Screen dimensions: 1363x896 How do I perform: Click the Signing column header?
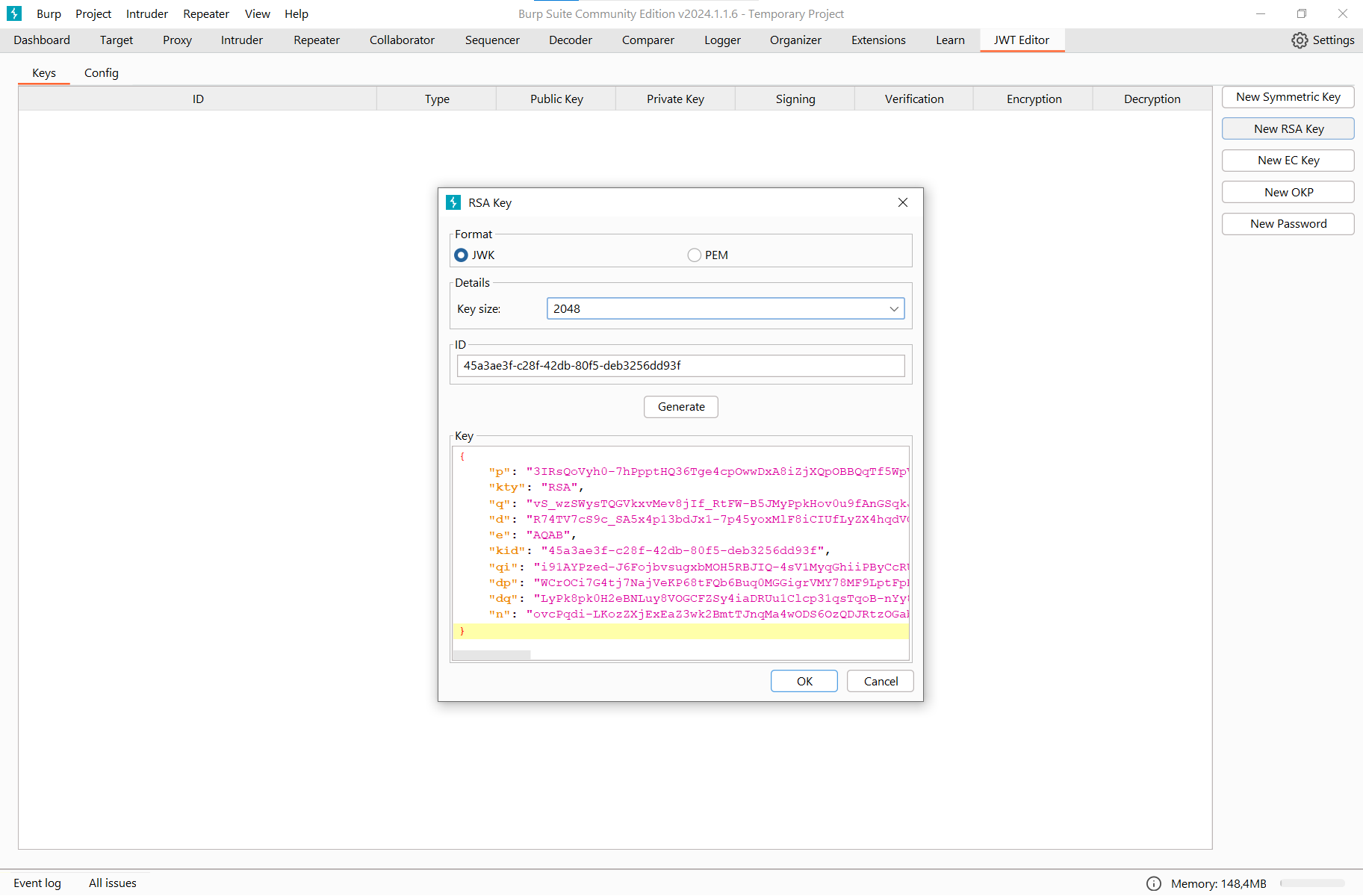[795, 99]
